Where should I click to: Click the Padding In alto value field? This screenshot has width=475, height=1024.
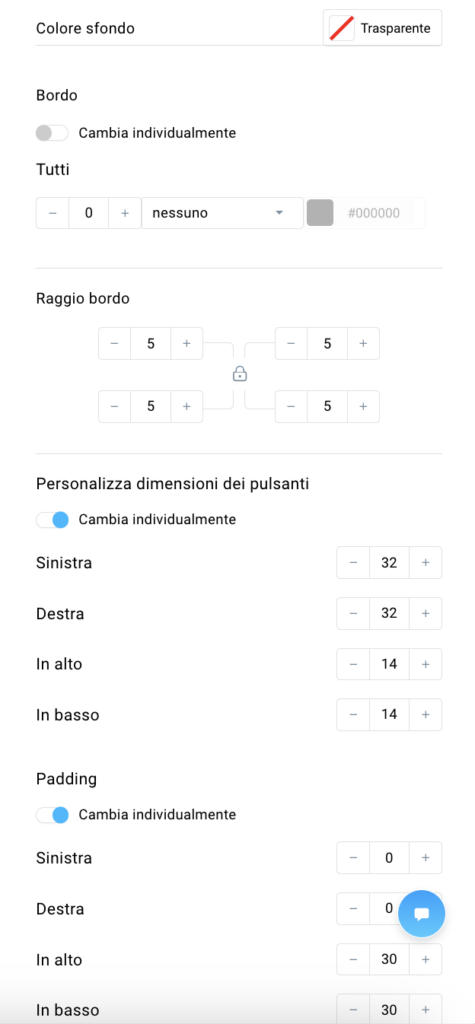pyautogui.click(x=389, y=959)
